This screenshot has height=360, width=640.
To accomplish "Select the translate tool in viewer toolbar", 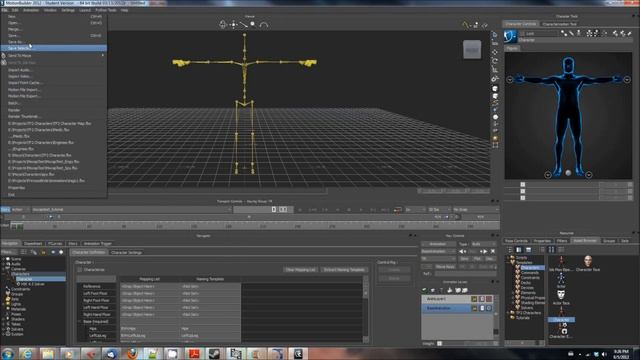I will tap(233, 24).
